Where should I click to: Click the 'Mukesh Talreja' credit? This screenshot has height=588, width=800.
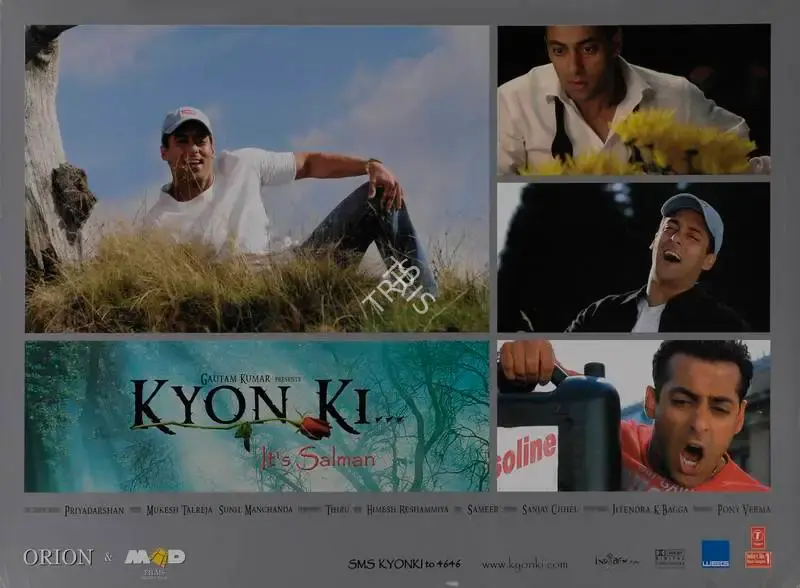point(179,509)
